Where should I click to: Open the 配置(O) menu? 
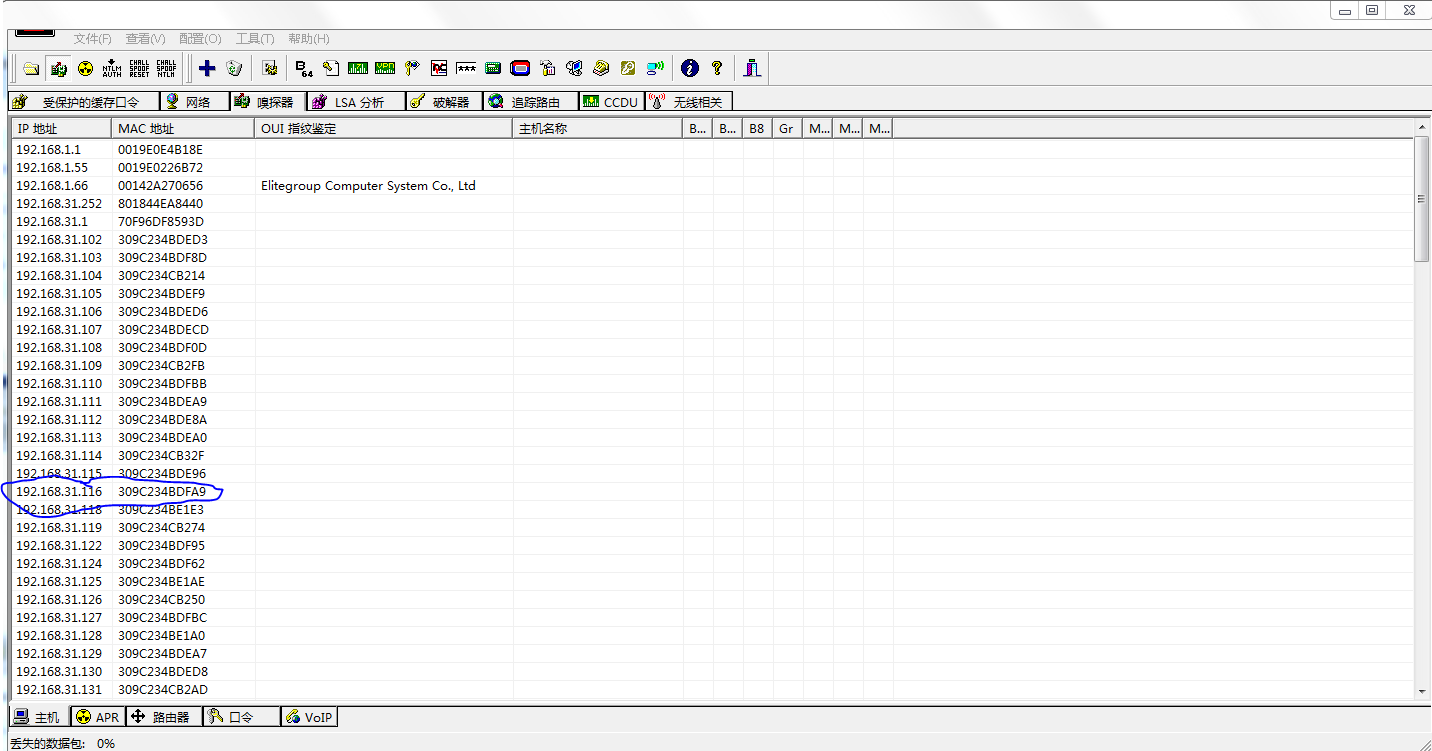(x=200, y=39)
